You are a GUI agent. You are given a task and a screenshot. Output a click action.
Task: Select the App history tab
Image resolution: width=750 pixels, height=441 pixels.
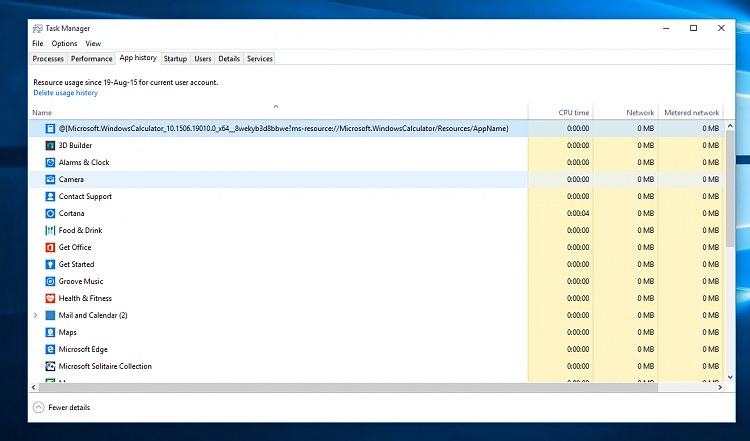[138, 57]
